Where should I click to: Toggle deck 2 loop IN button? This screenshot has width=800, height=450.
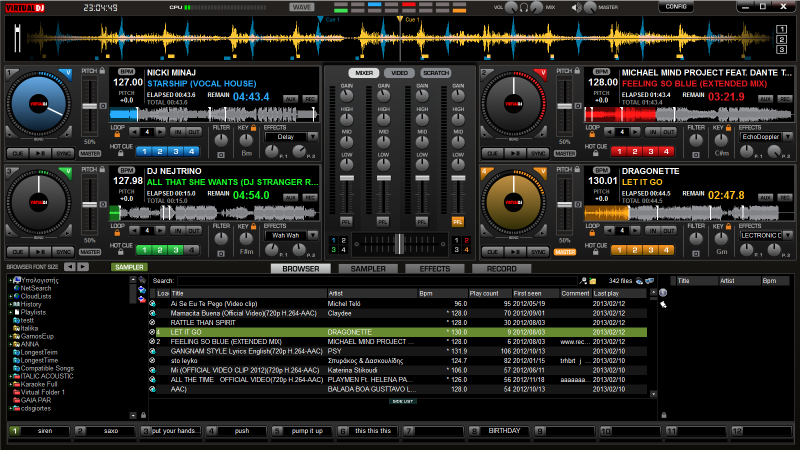(x=653, y=132)
